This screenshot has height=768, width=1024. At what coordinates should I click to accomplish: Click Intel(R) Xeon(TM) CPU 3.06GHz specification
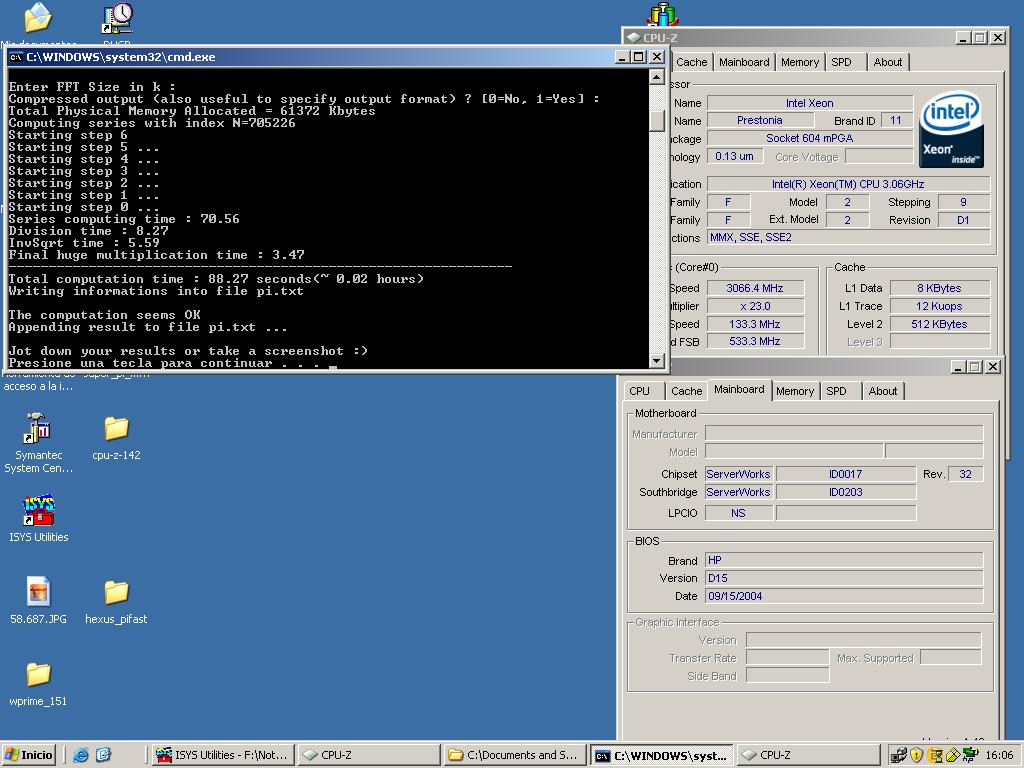[x=848, y=184]
